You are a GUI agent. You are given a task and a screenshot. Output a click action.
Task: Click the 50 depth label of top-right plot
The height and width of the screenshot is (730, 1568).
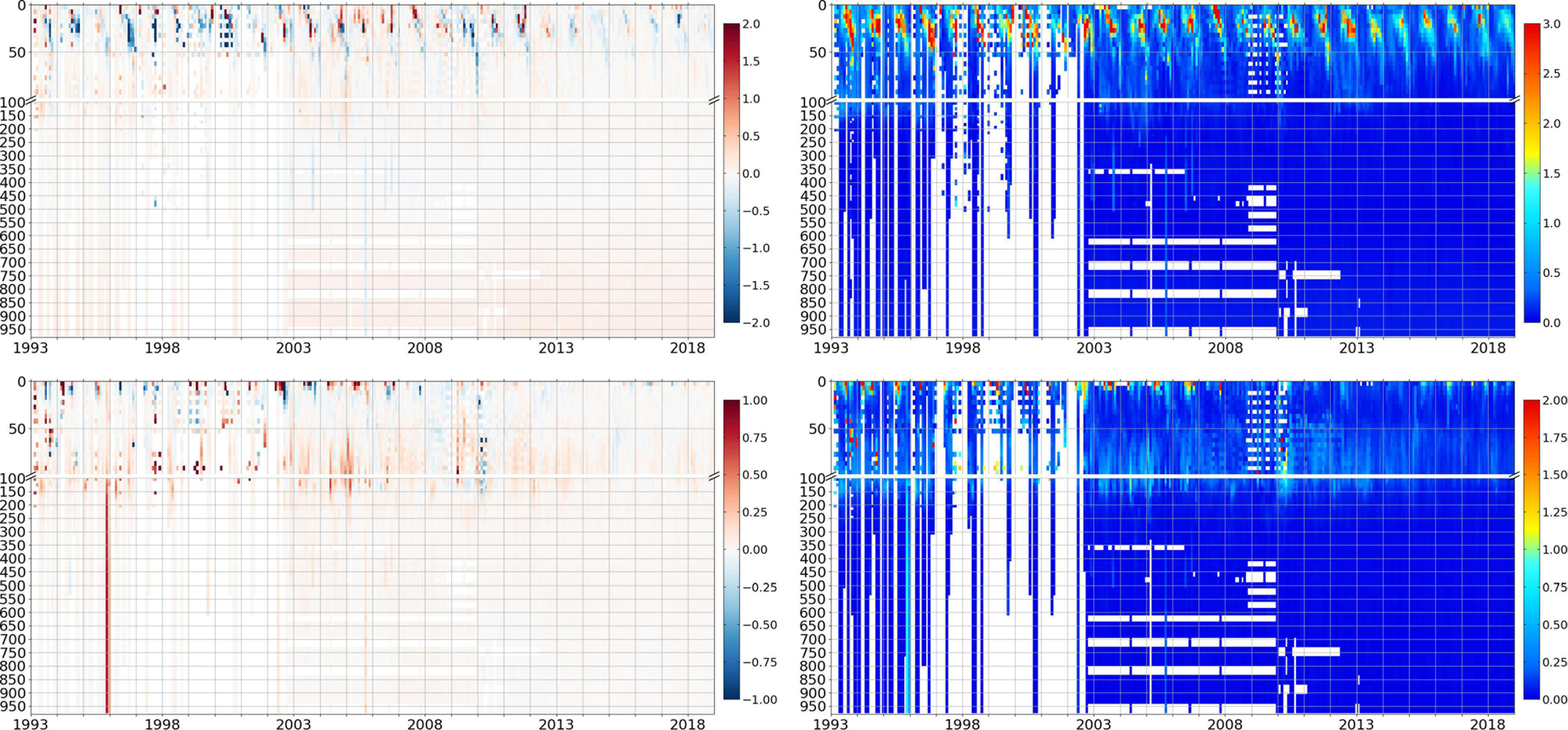pyautogui.click(x=818, y=53)
